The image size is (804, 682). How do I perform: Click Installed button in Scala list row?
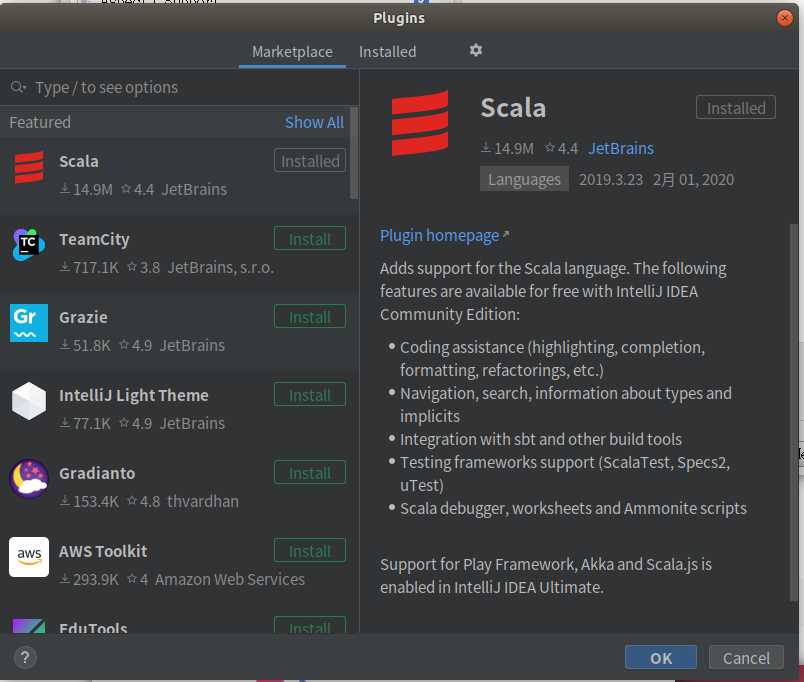coord(310,161)
